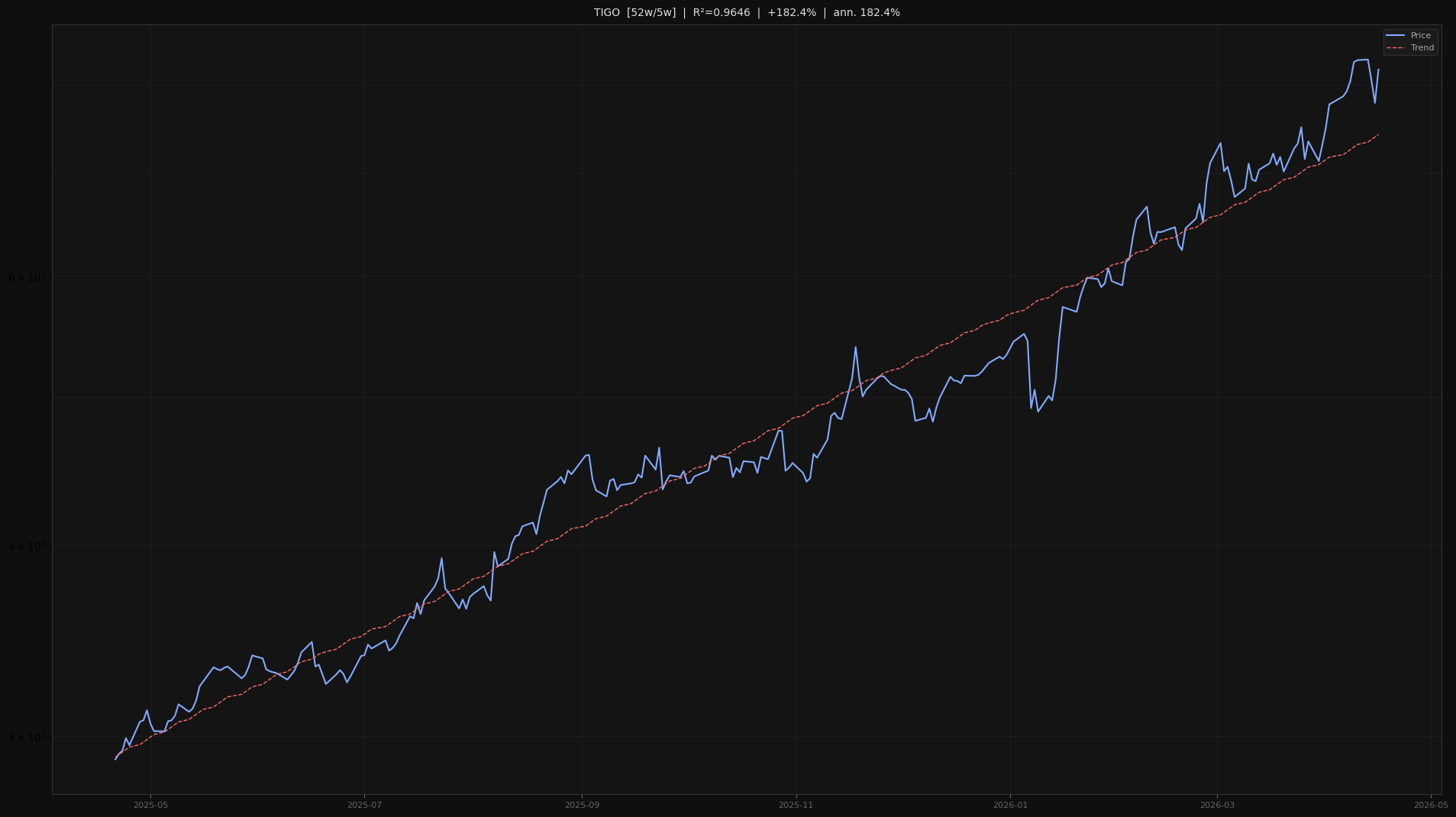
Task: Click the TIGO ticker in the chart title
Action: pos(607,13)
